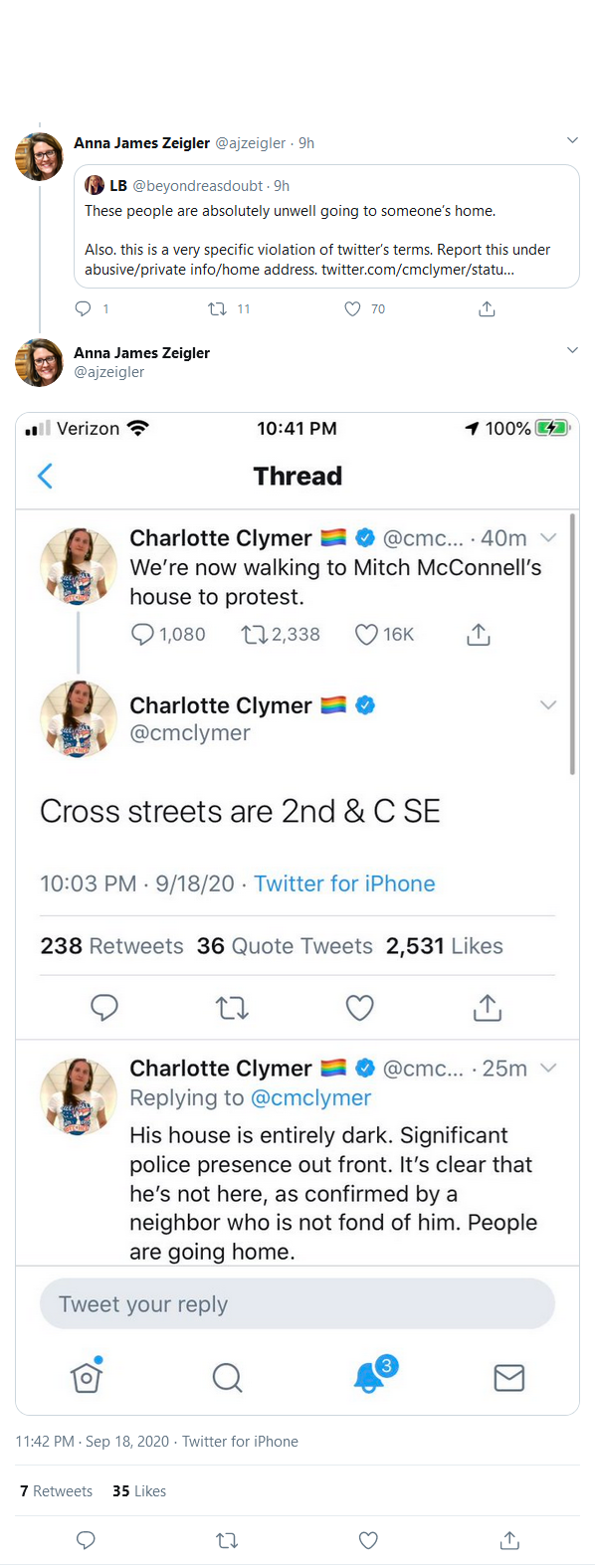The image size is (595, 1568).
Task: Expand the chevron on the McConnell's house tweet
Action: click(x=548, y=537)
